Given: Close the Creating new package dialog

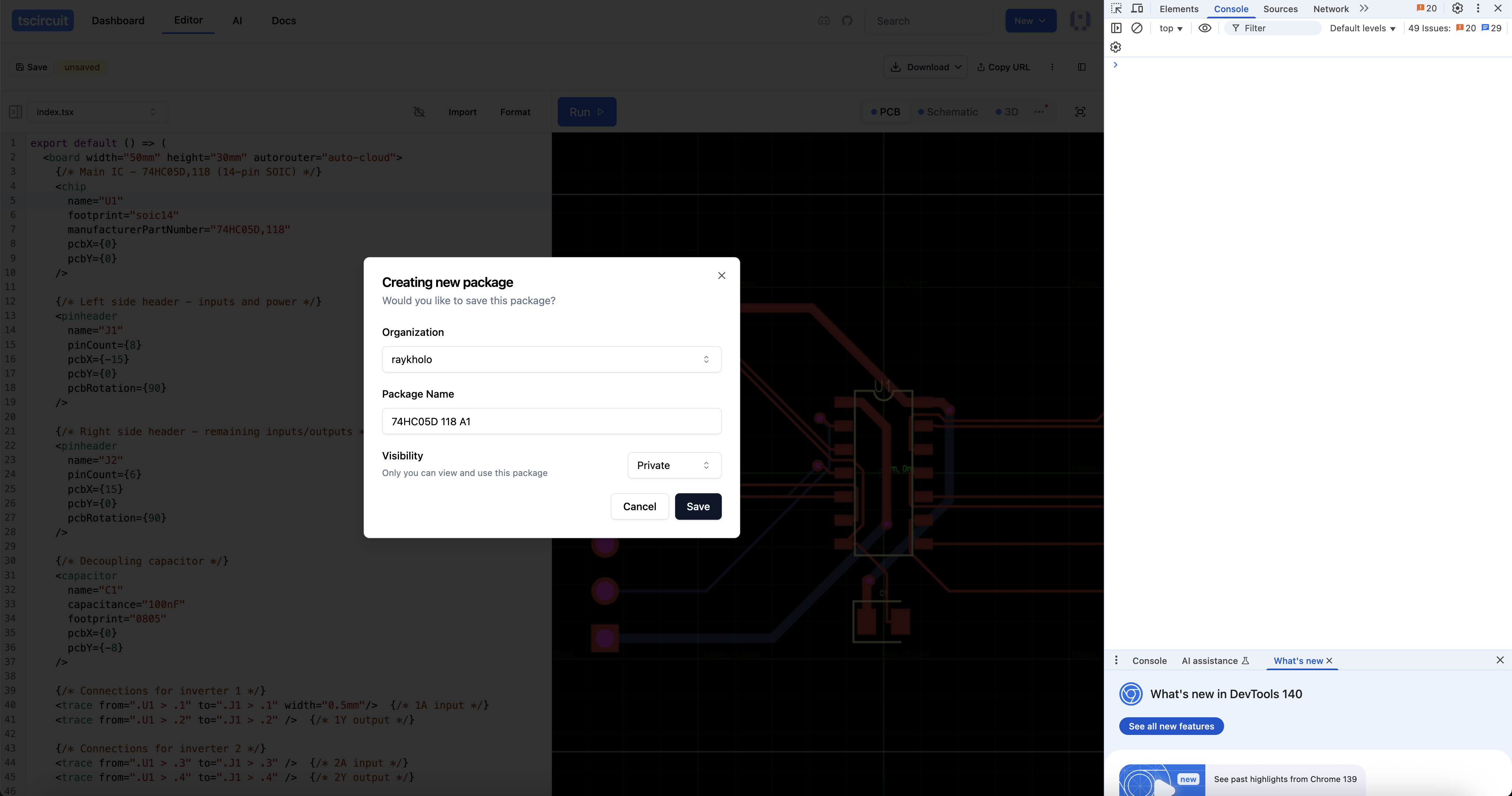Looking at the screenshot, I should 721,275.
